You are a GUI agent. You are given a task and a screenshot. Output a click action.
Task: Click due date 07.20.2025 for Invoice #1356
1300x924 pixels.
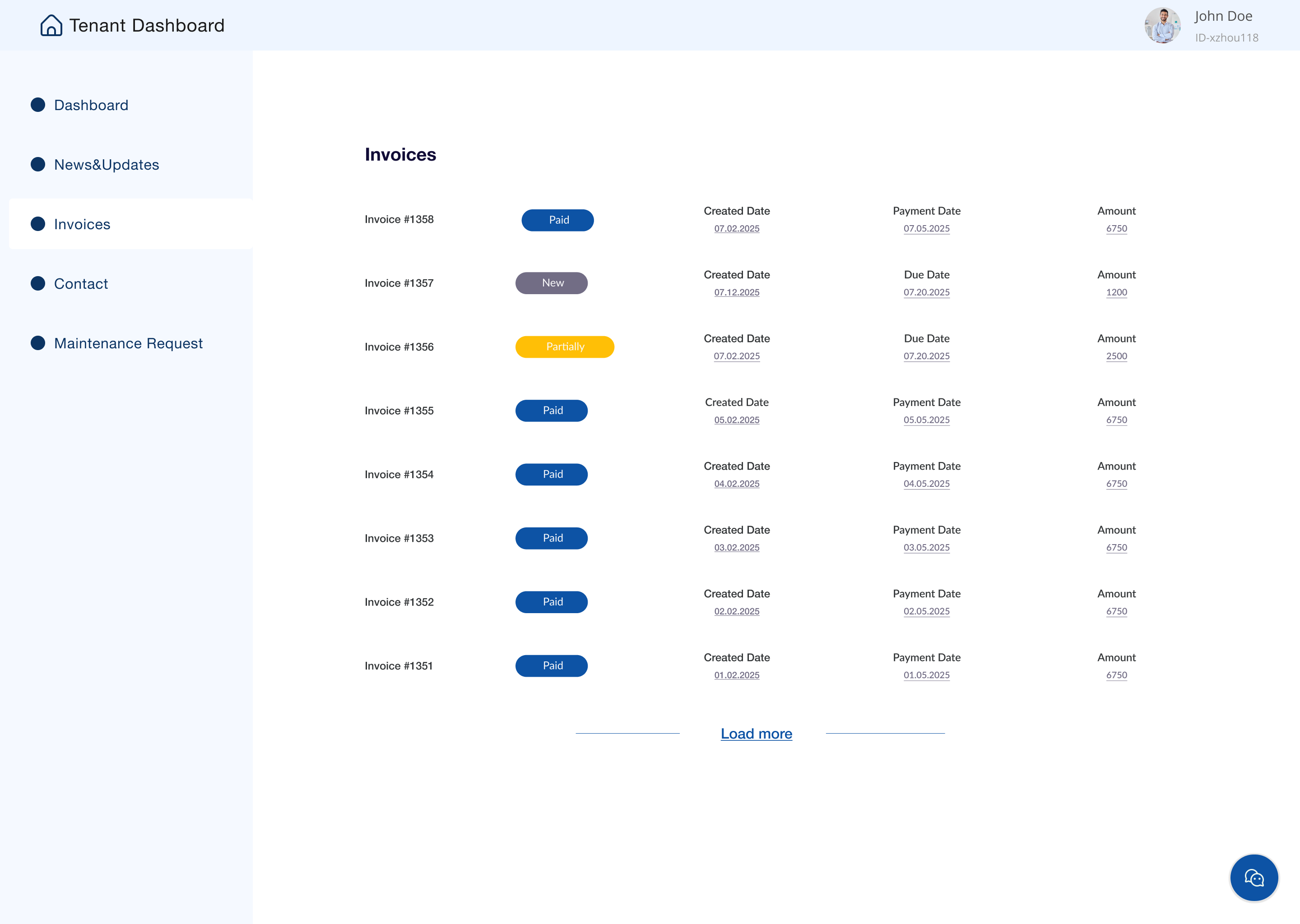[926, 356]
